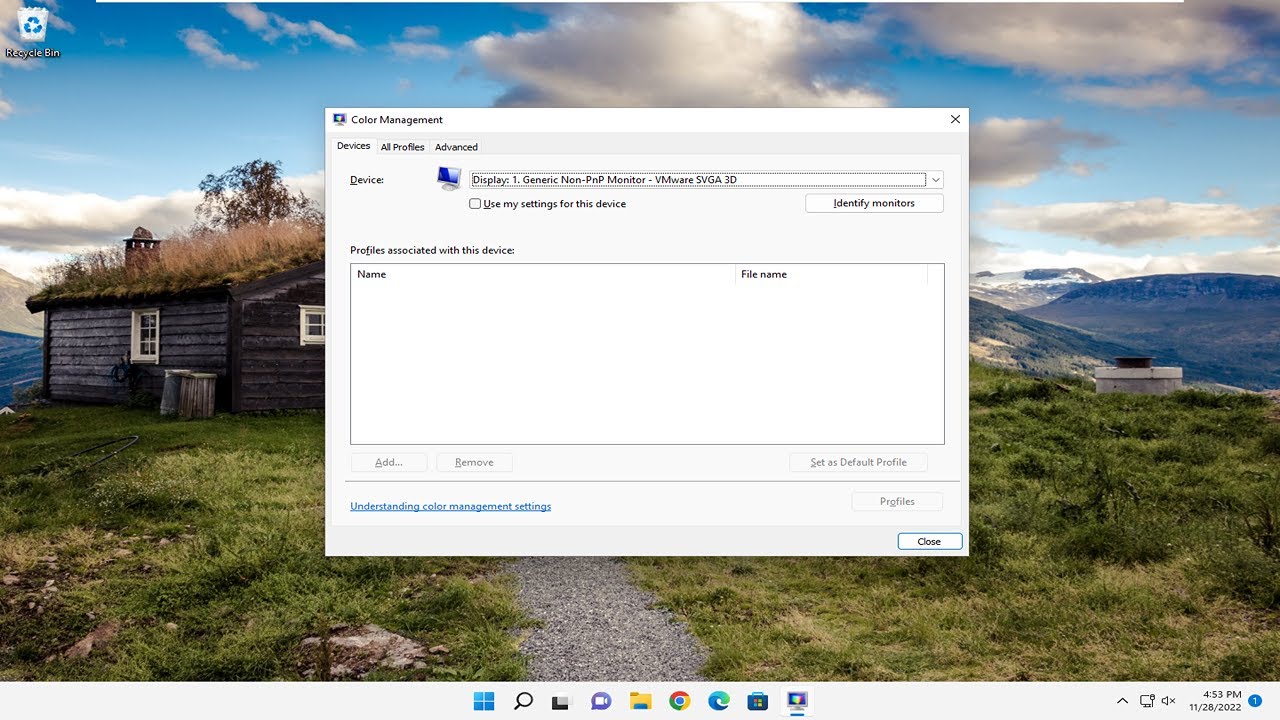Click the Color Management title bar icon
This screenshot has width=1280, height=720.
339,119
